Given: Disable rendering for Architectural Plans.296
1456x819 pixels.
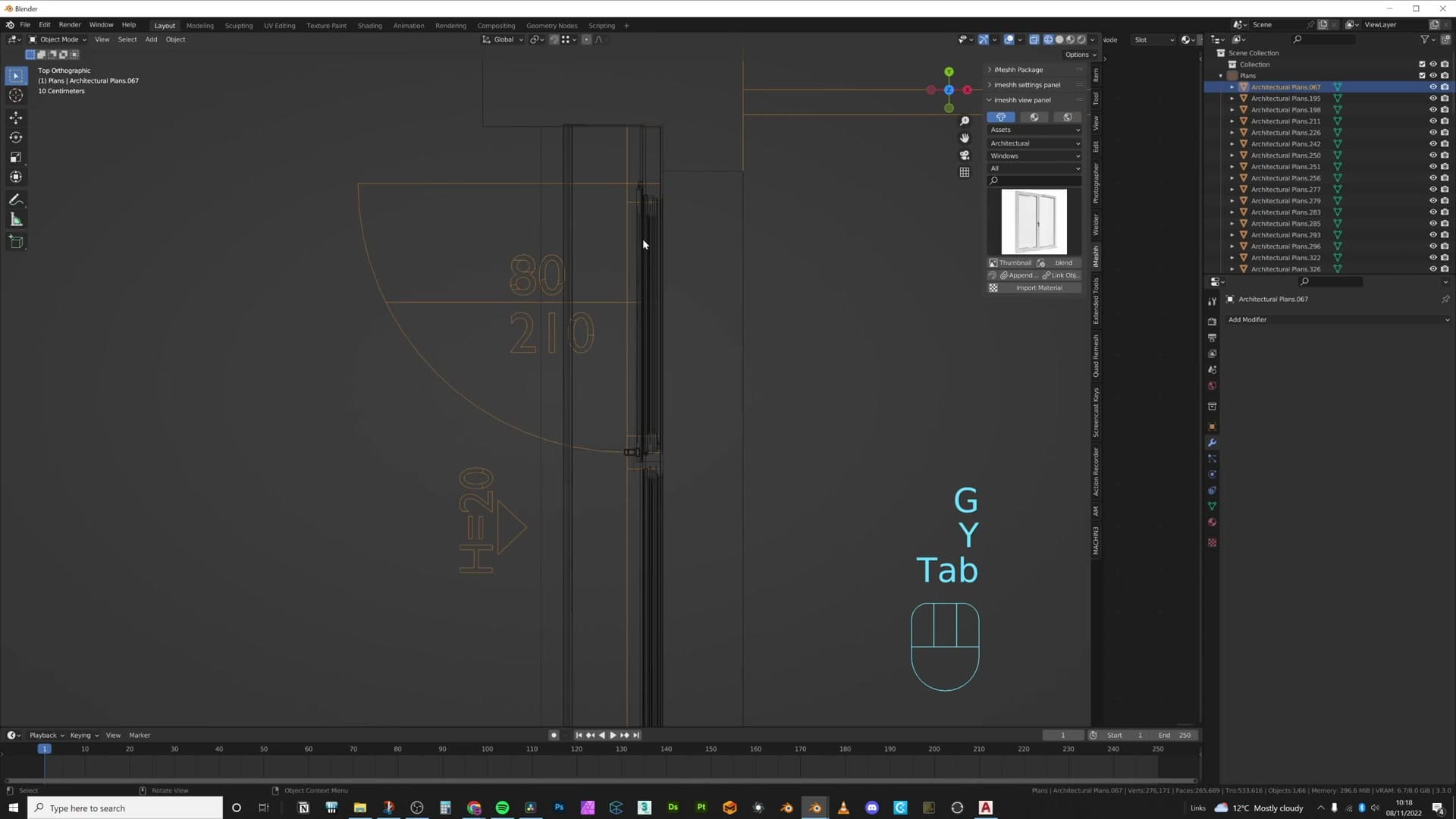Looking at the screenshot, I should pyautogui.click(x=1445, y=246).
